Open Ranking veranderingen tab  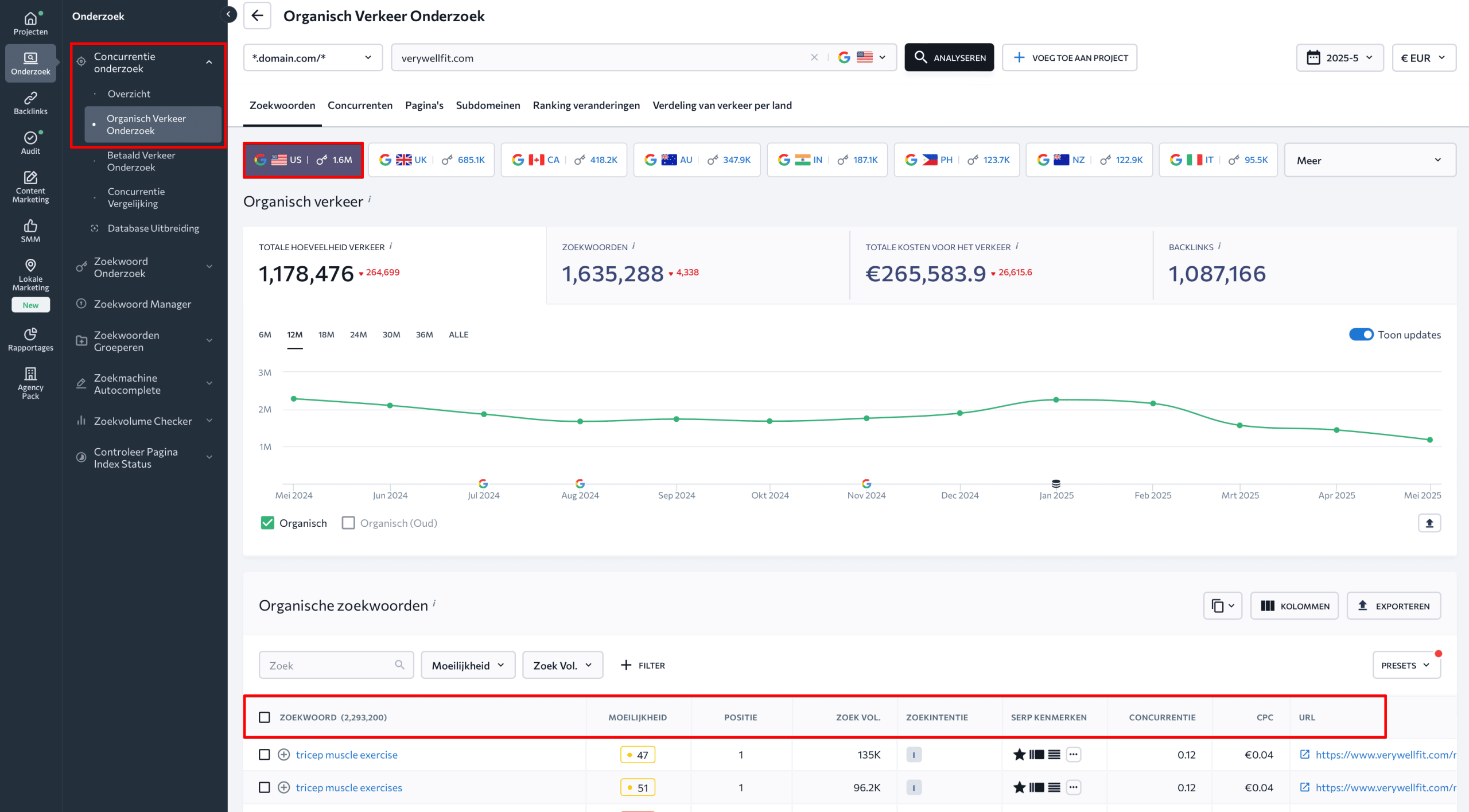pyautogui.click(x=586, y=105)
